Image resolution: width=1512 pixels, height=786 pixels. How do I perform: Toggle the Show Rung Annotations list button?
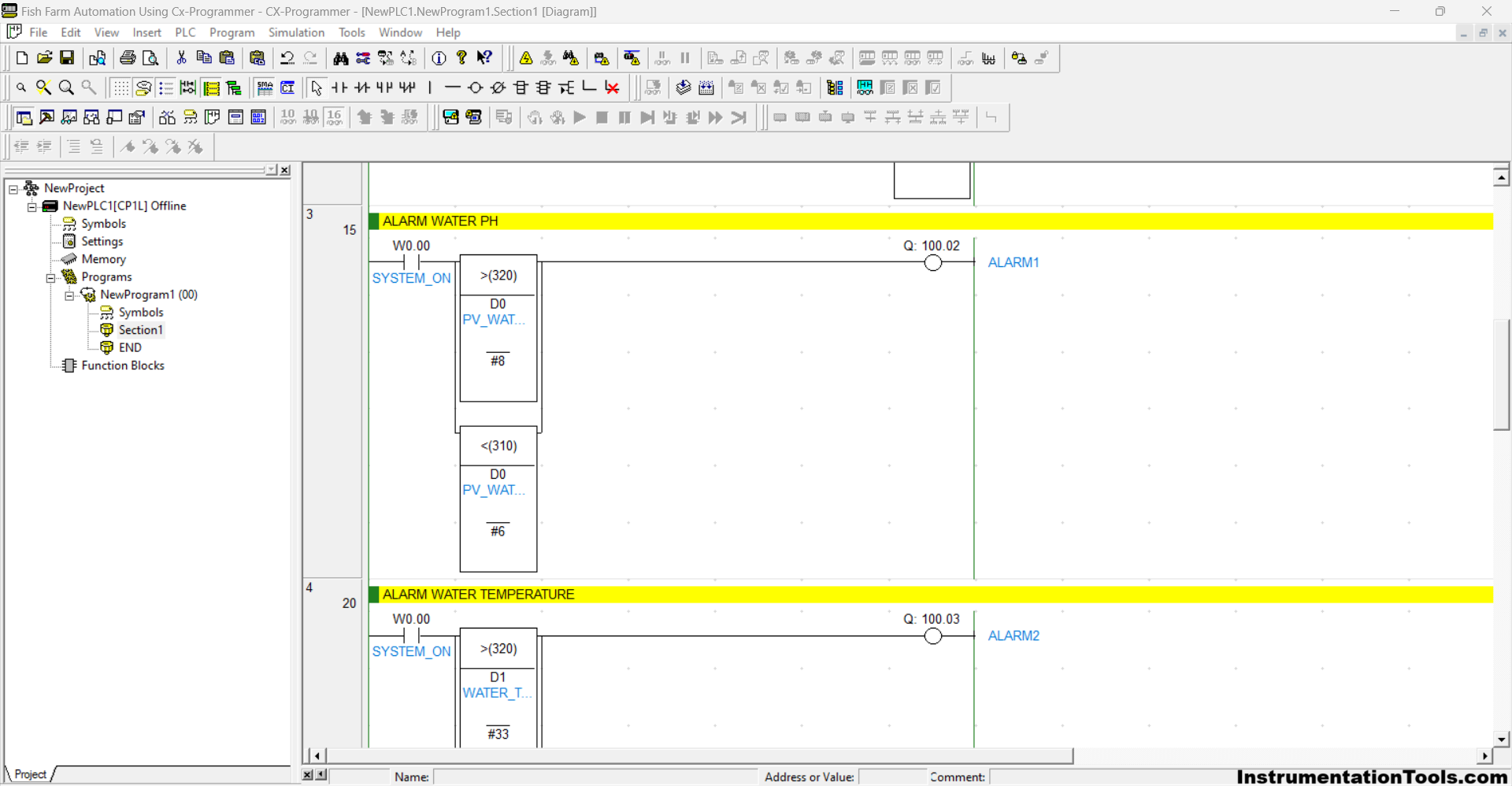pos(166,87)
